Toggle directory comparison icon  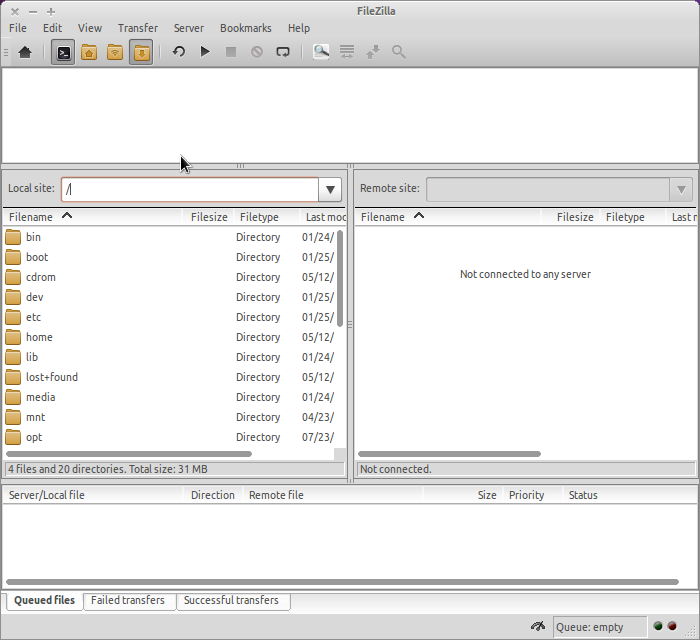click(347, 52)
